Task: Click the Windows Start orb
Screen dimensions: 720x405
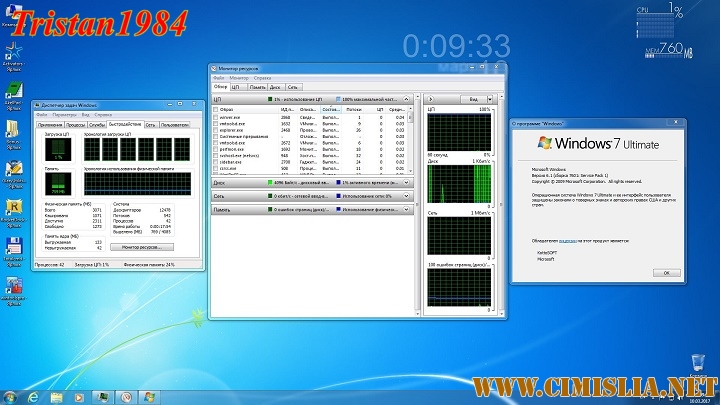Action: point(12,396)
